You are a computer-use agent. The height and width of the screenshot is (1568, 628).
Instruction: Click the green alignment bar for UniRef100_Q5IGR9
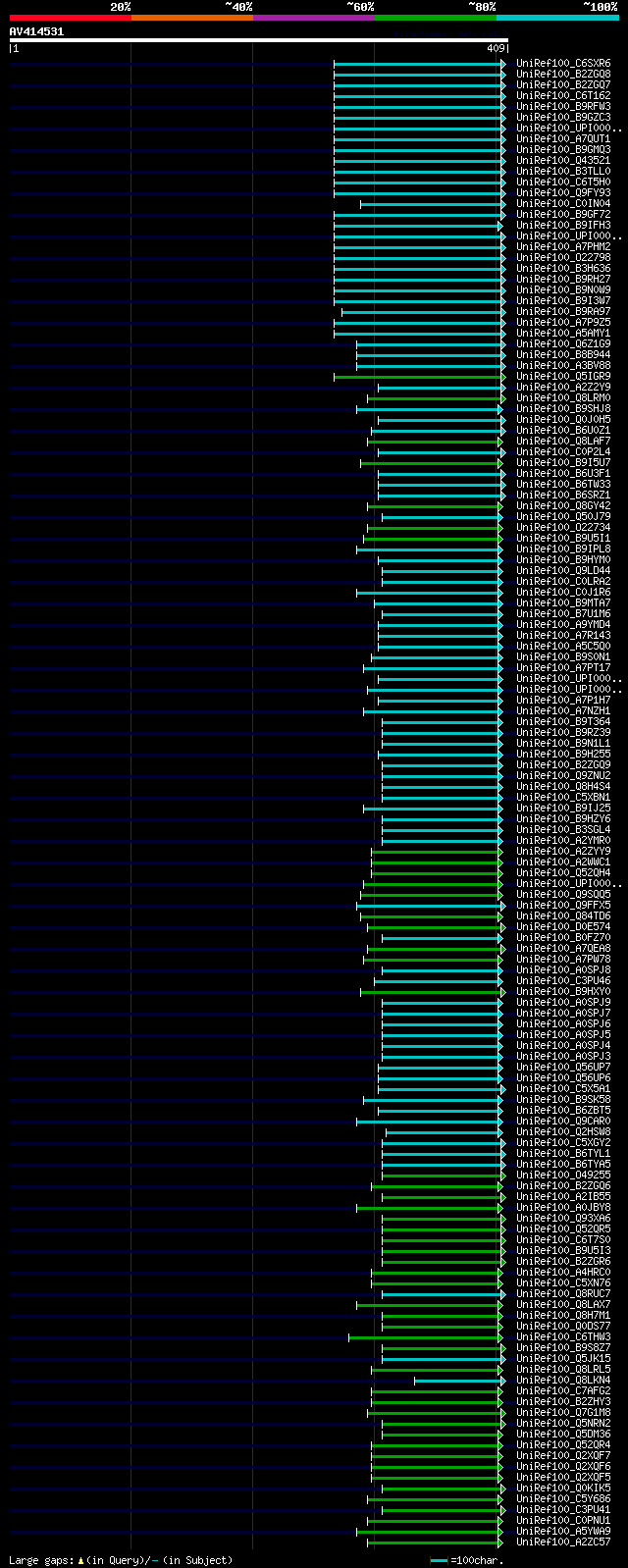click(x=420, y=377)
